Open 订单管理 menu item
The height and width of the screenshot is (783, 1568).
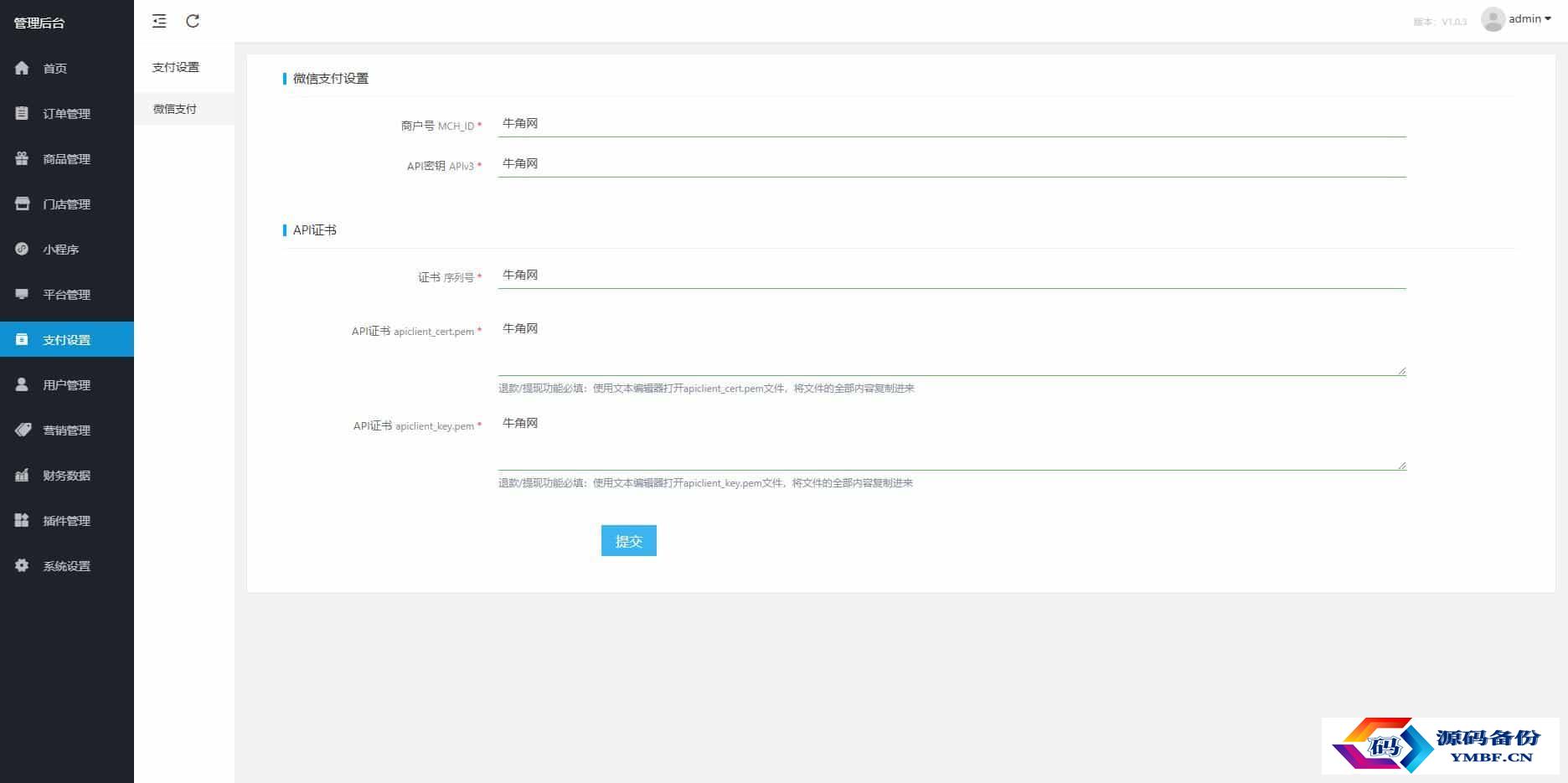coord(67,113)
